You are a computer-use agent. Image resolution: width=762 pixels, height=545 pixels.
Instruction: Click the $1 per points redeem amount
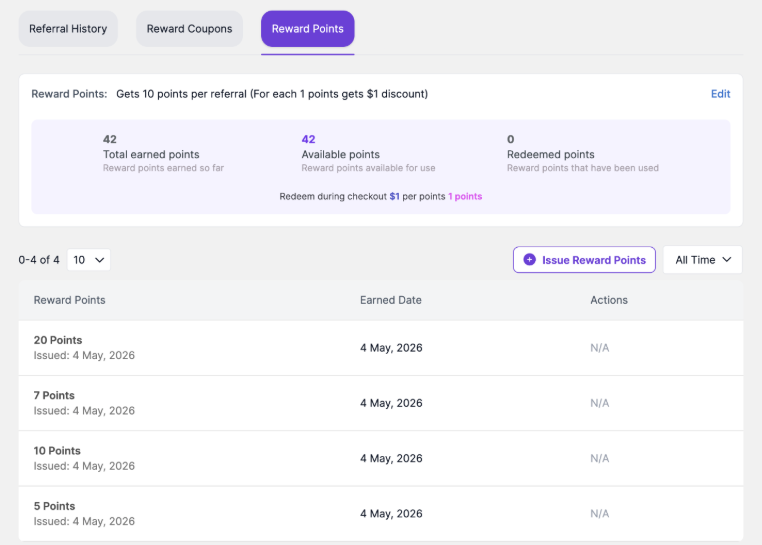394,196
